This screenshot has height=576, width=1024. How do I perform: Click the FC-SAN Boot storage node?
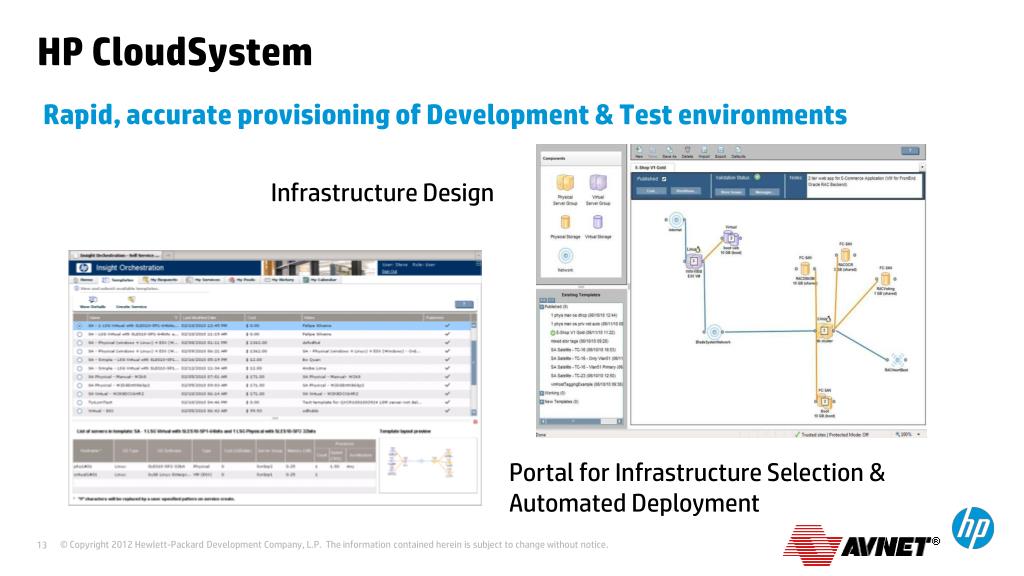[x=824, y=402]
